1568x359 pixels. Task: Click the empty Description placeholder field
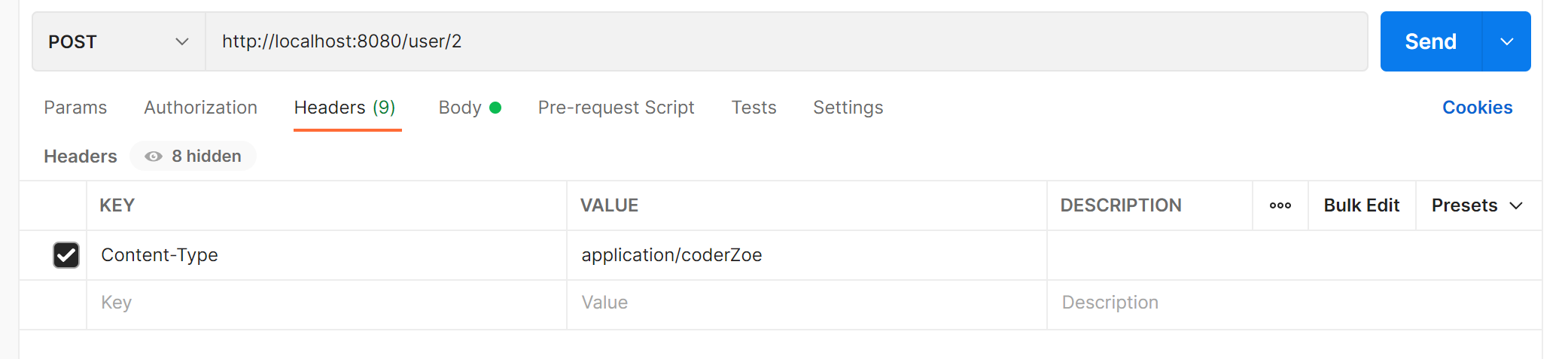coord(1295,303)
